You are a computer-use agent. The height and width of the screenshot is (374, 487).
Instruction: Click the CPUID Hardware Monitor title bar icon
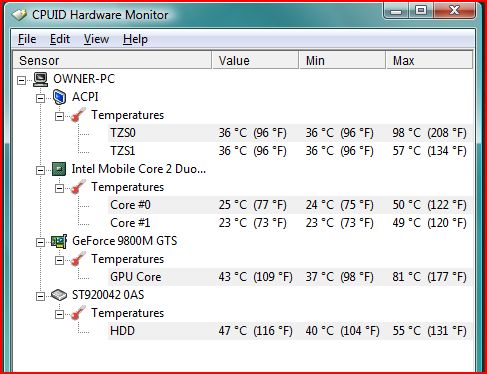click(19, 15)
